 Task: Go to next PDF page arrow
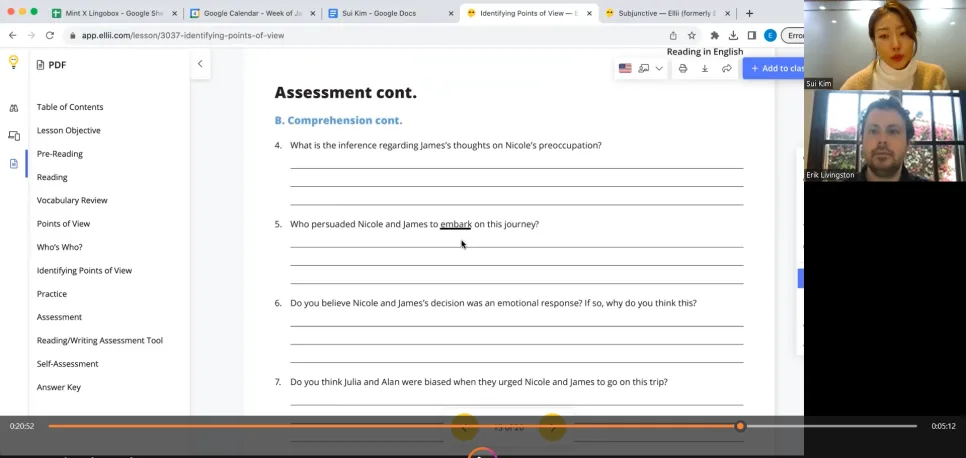pyautogui.click(x=553, y=427)
